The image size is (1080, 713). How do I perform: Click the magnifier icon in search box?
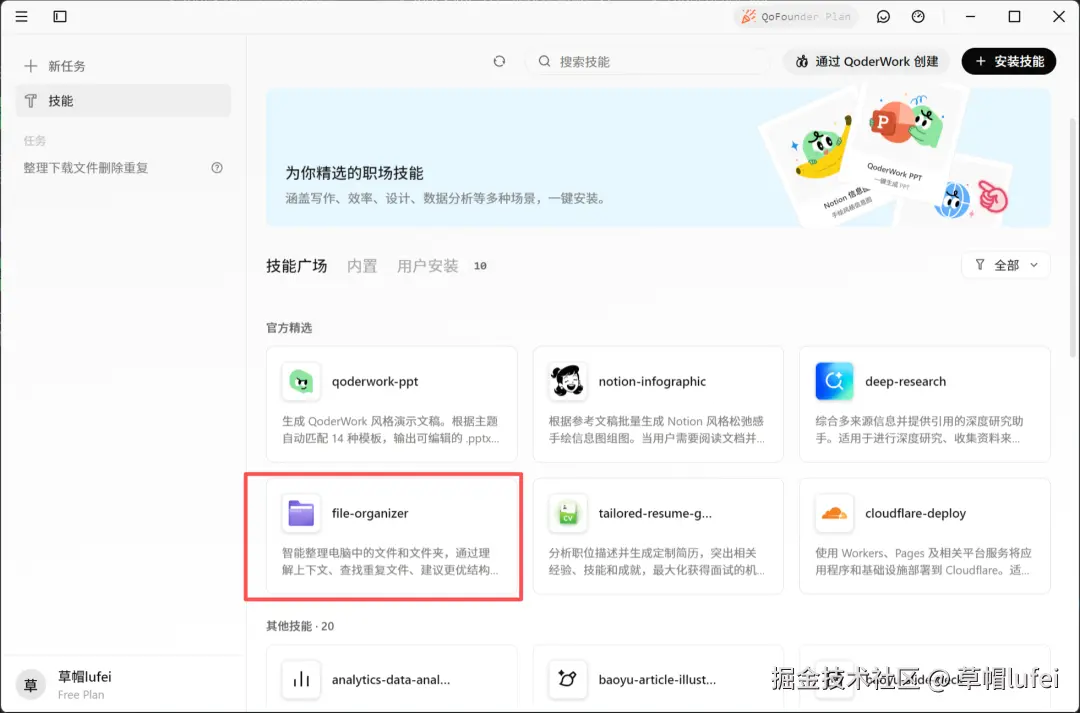[x=544, y=61]
